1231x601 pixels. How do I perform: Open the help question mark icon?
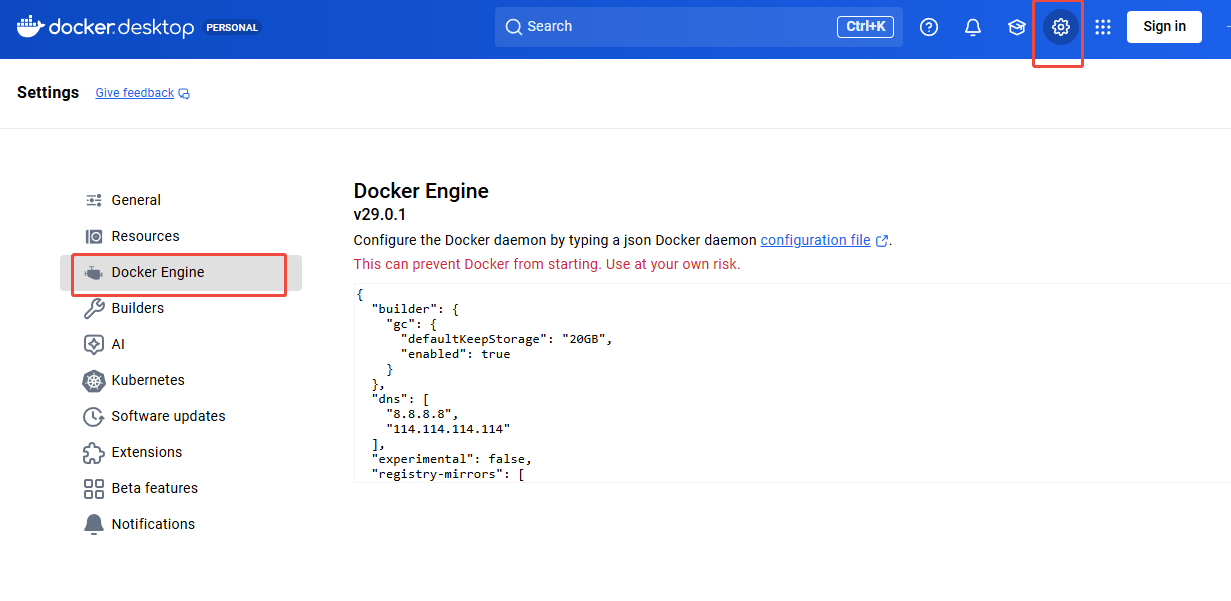click(929, 27)
